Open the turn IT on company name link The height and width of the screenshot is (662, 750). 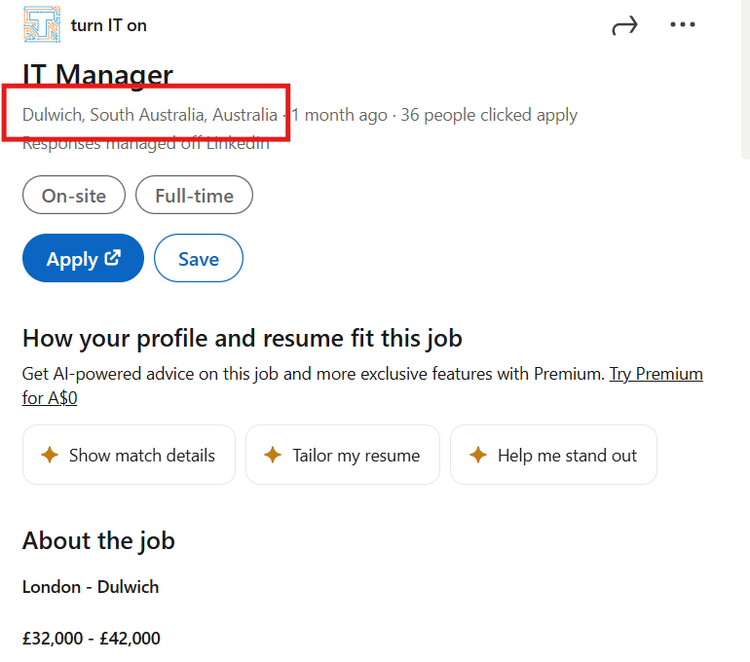[x=109, y=25]
